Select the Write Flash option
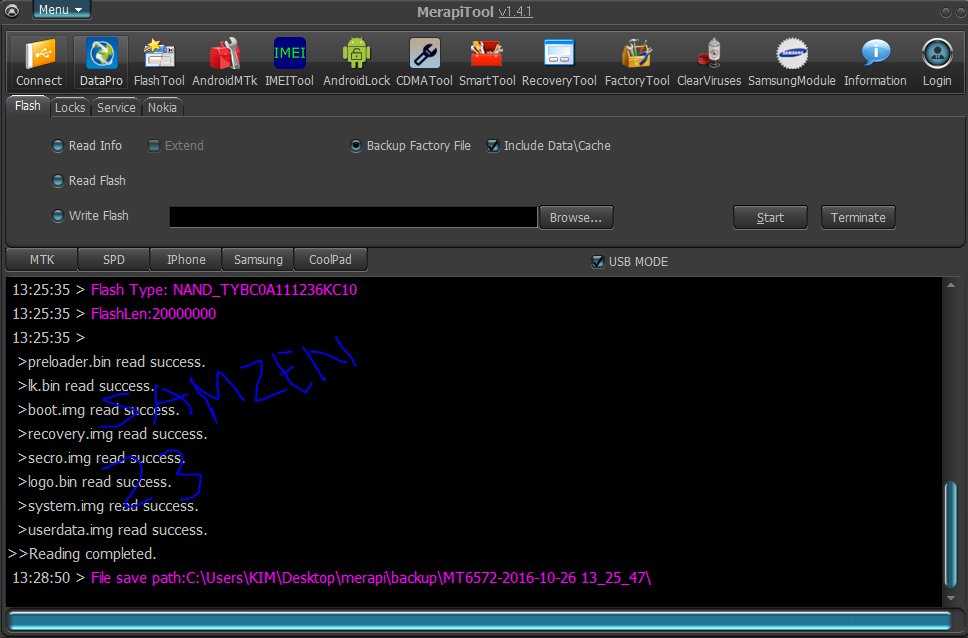The width and height of the screenshot is (968, 638). (58, 216)
